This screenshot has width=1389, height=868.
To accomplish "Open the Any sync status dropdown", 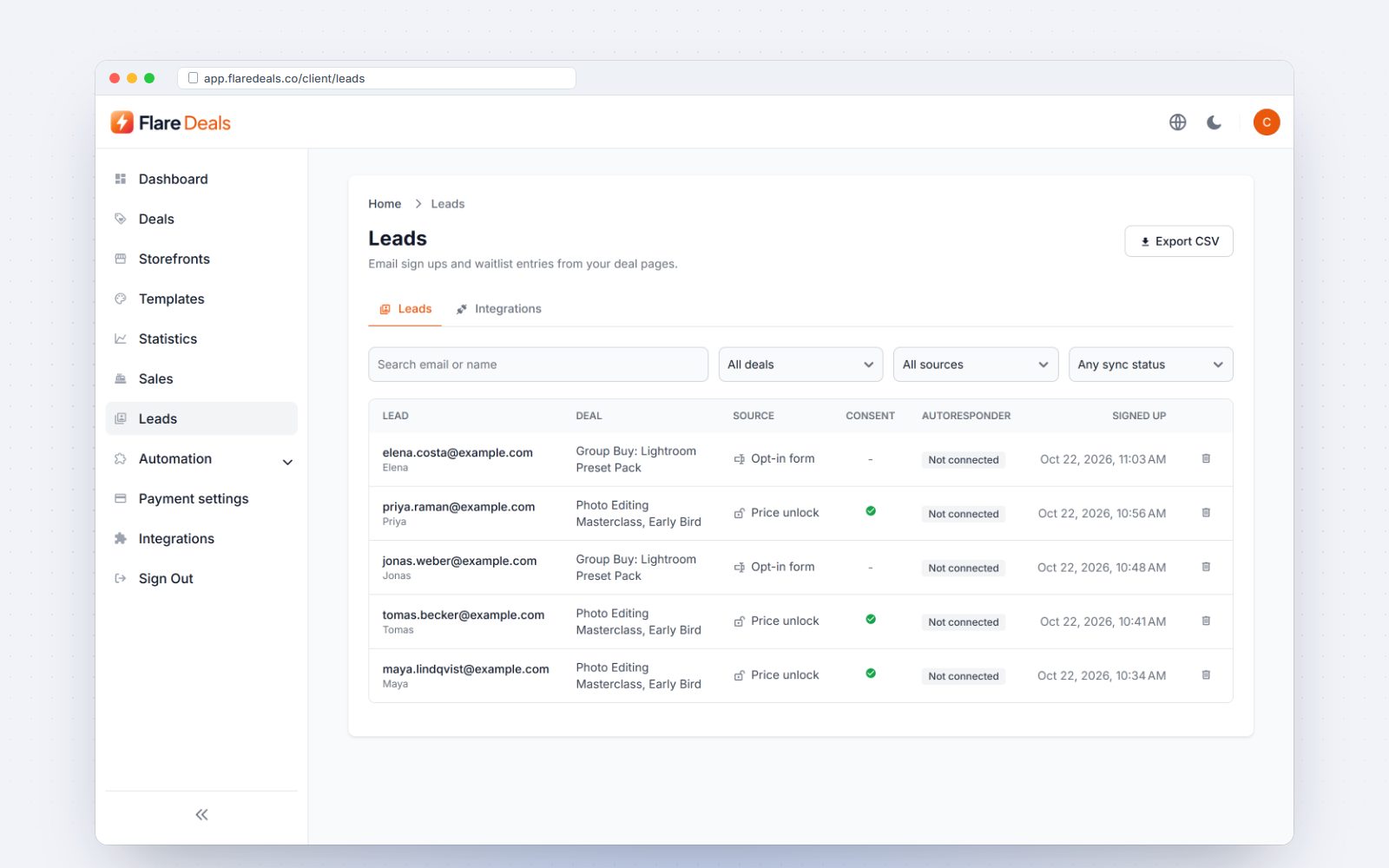I will point(1150,365).
